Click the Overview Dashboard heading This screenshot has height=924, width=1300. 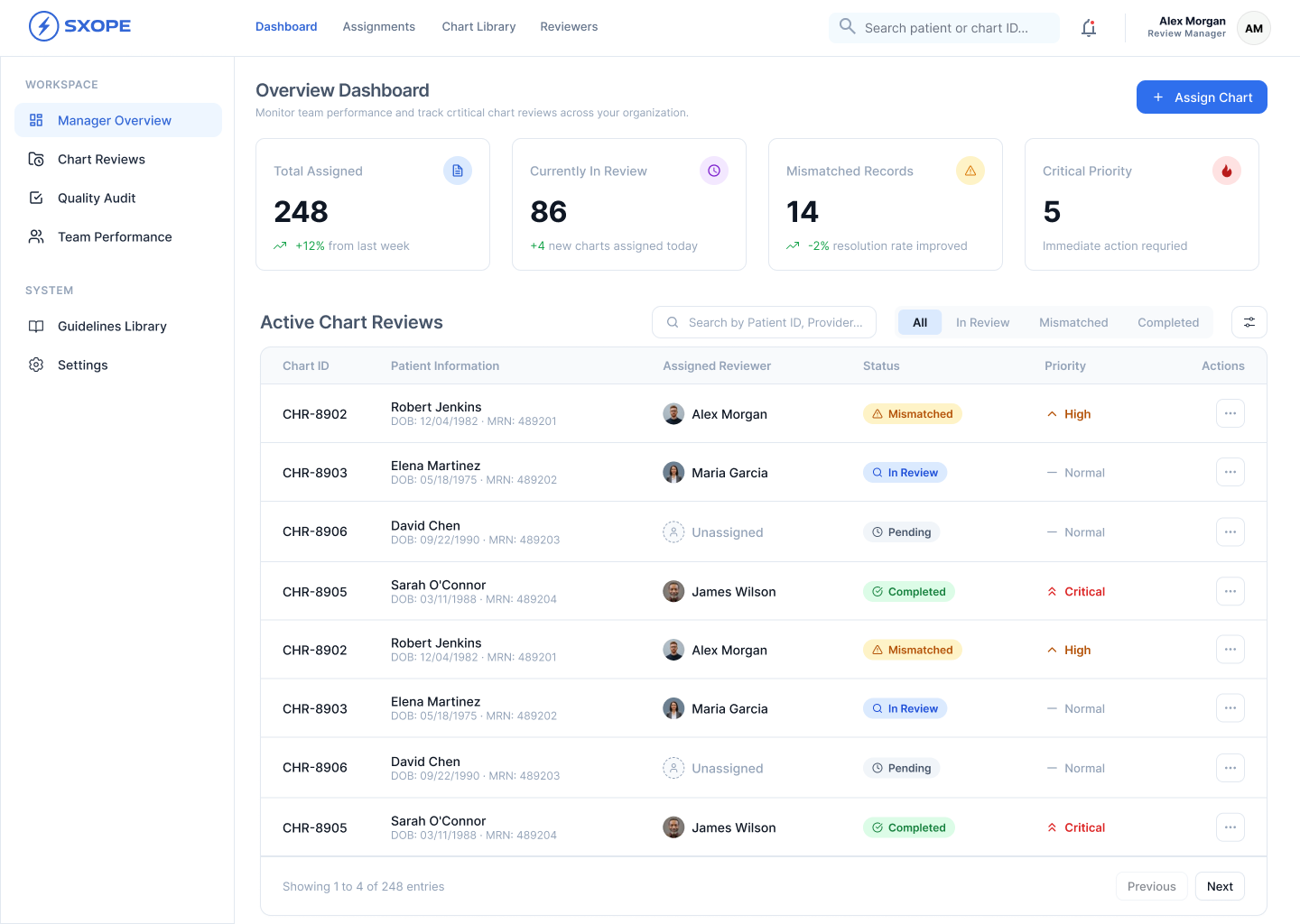[342, 90]
